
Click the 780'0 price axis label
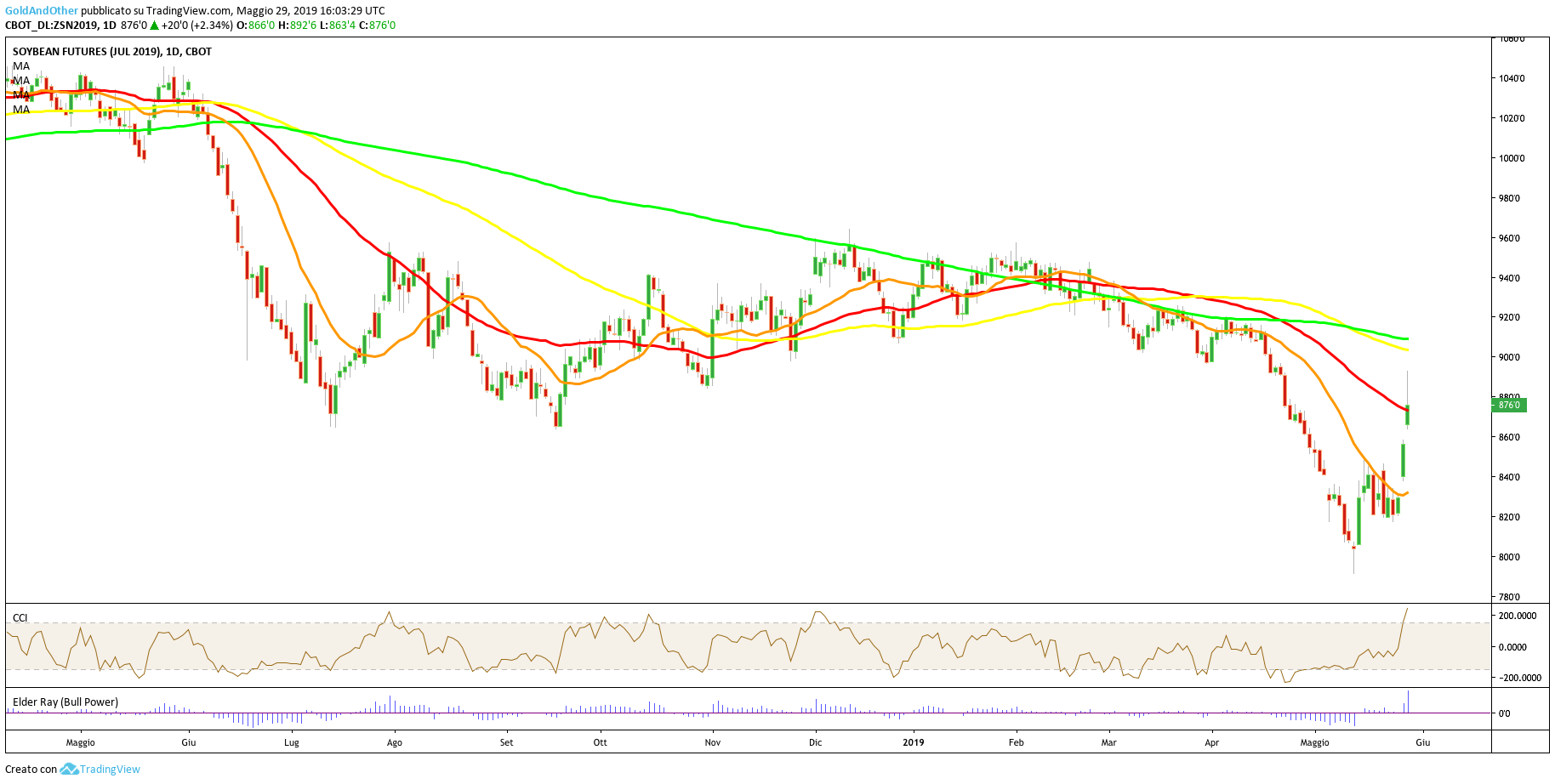click(1511, 598)
